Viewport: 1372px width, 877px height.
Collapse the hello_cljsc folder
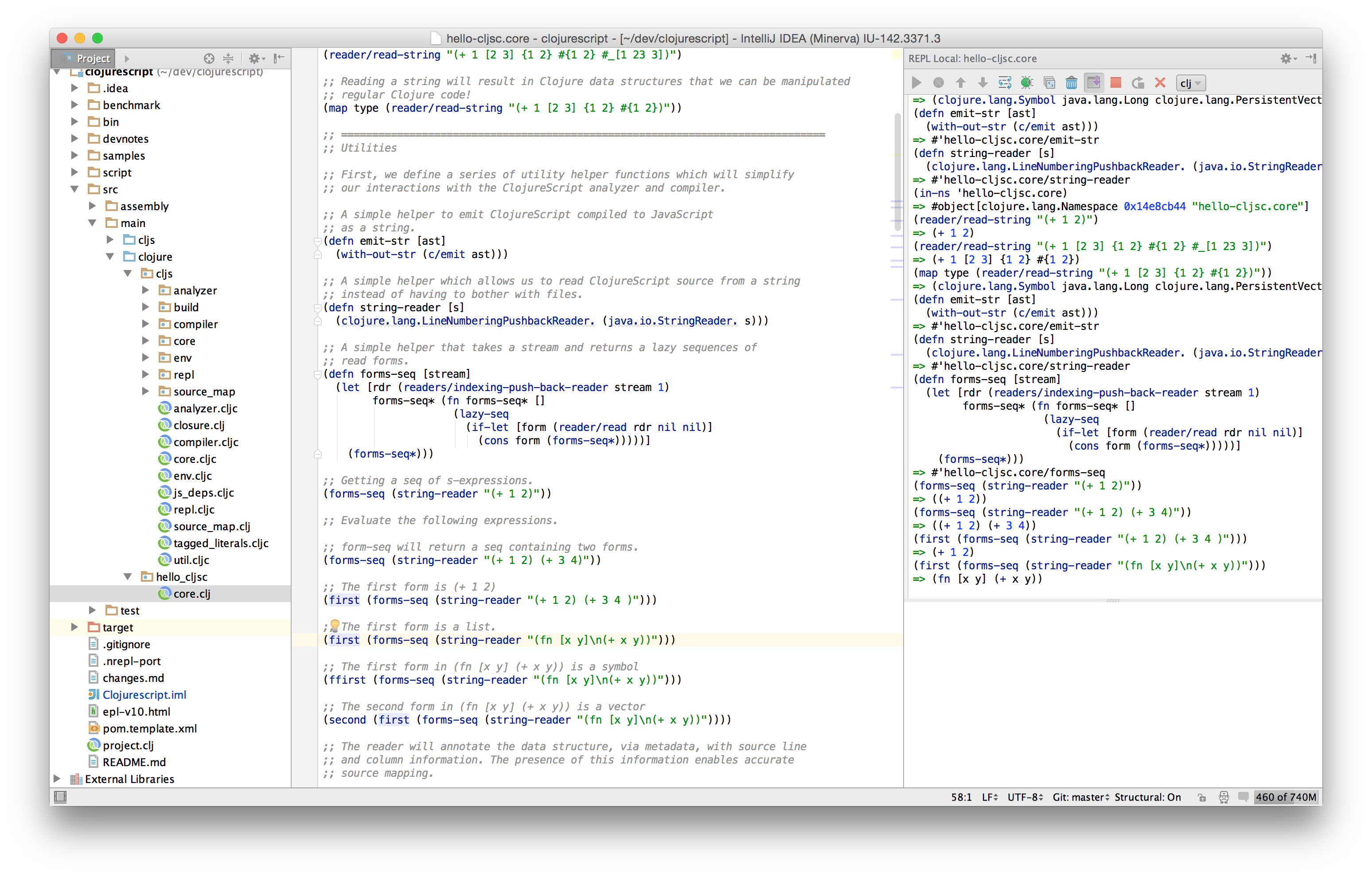(x=128, y=576)
